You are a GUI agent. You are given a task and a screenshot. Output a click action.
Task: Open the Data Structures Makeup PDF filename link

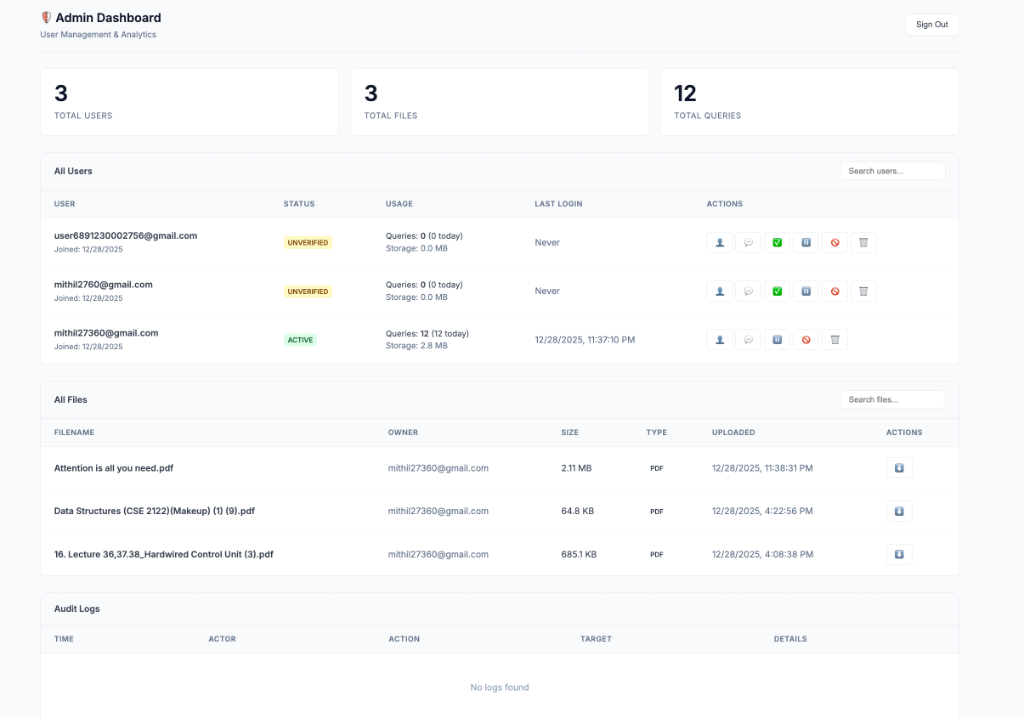154,511
